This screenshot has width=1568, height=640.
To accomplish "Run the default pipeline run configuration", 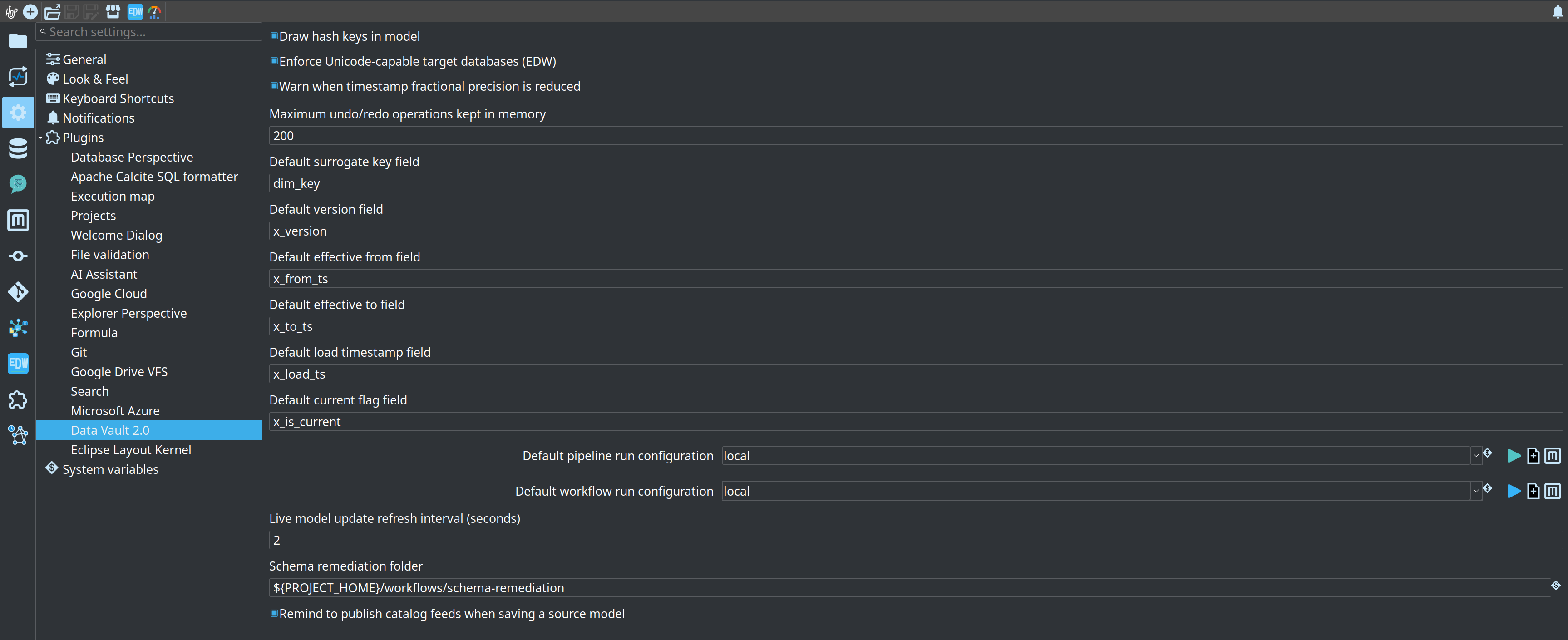I will (x=1514, y=456).
